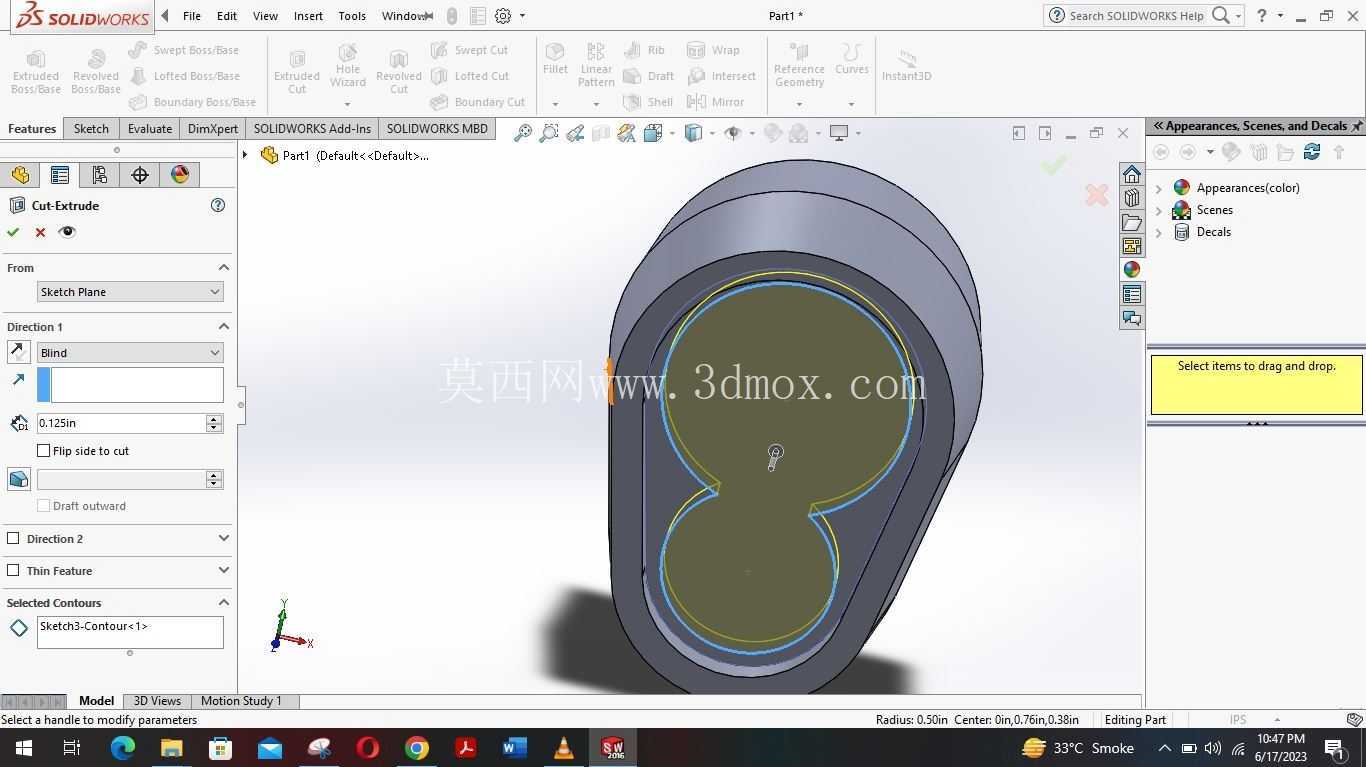This screenshot has height=767, width=1366.
Task: Collapse the Direction 1 section
Action: pyautogui.click(x=224, y=327)
